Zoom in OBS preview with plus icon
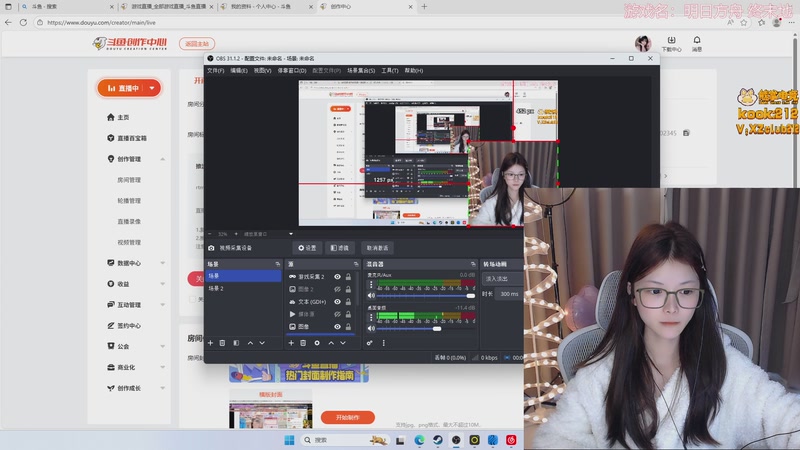This screenshot has height=450, width=800. click(236, 234)
